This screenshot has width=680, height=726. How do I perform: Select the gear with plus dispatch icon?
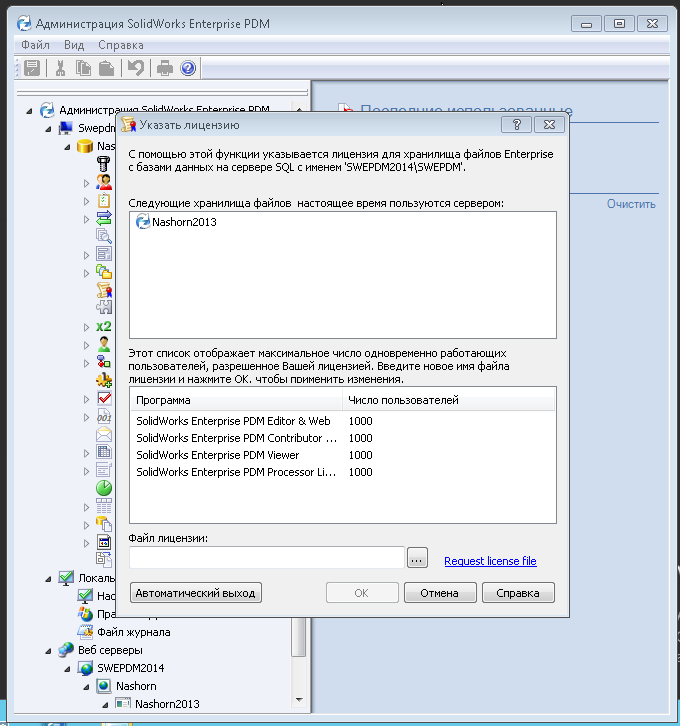click(x=104, y=381)
